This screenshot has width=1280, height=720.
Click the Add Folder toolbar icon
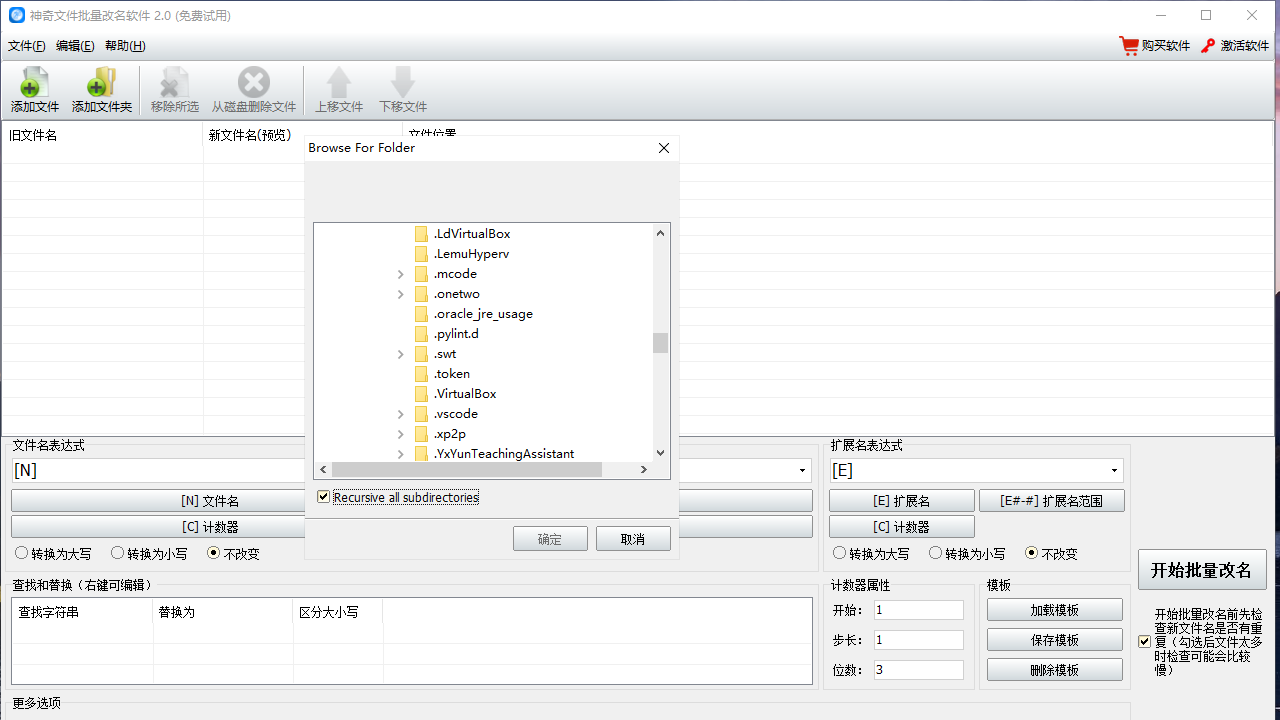pyautogui.click(x=101, y=84)
